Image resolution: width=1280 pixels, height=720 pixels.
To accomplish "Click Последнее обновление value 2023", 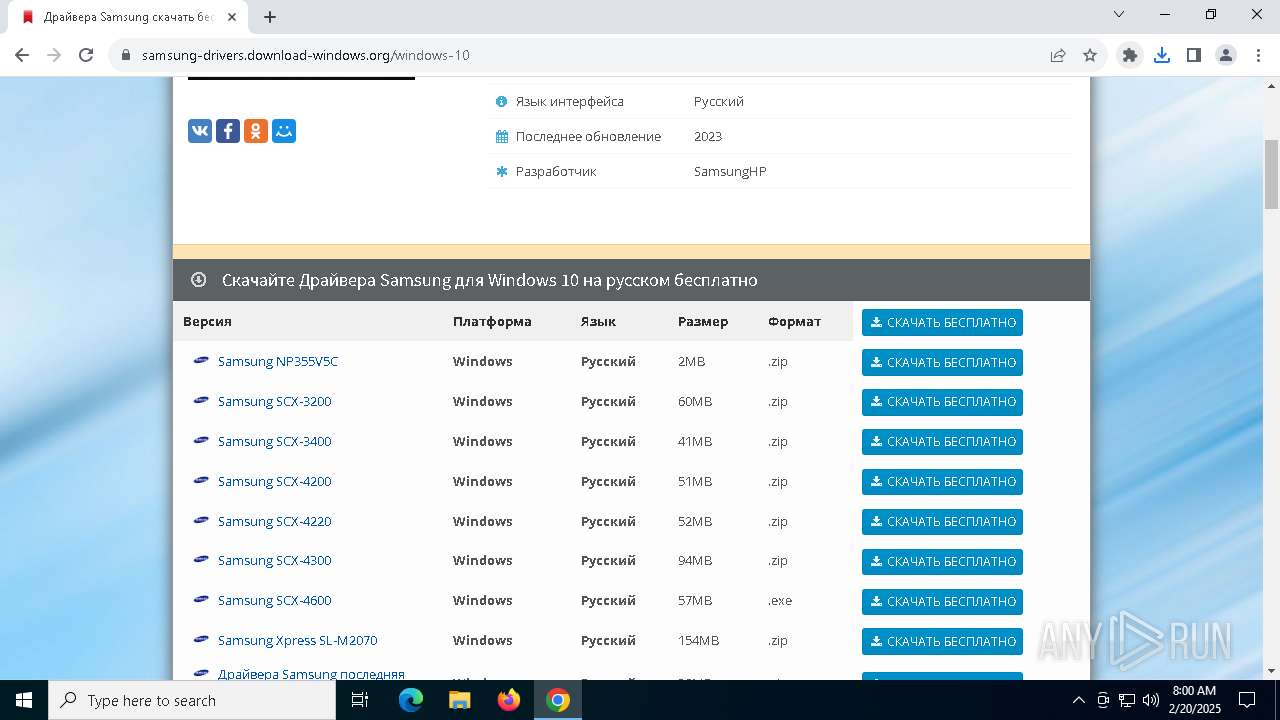I will click(708, 136).
